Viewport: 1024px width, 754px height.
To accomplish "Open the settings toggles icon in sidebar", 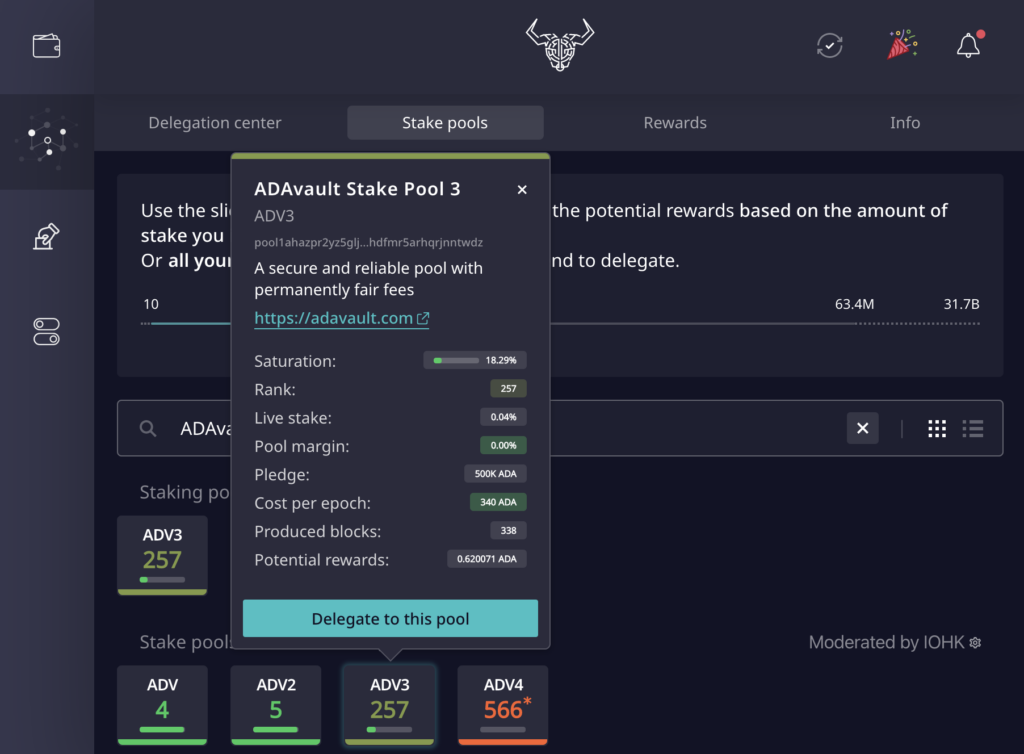I will [x=46, y=332].
